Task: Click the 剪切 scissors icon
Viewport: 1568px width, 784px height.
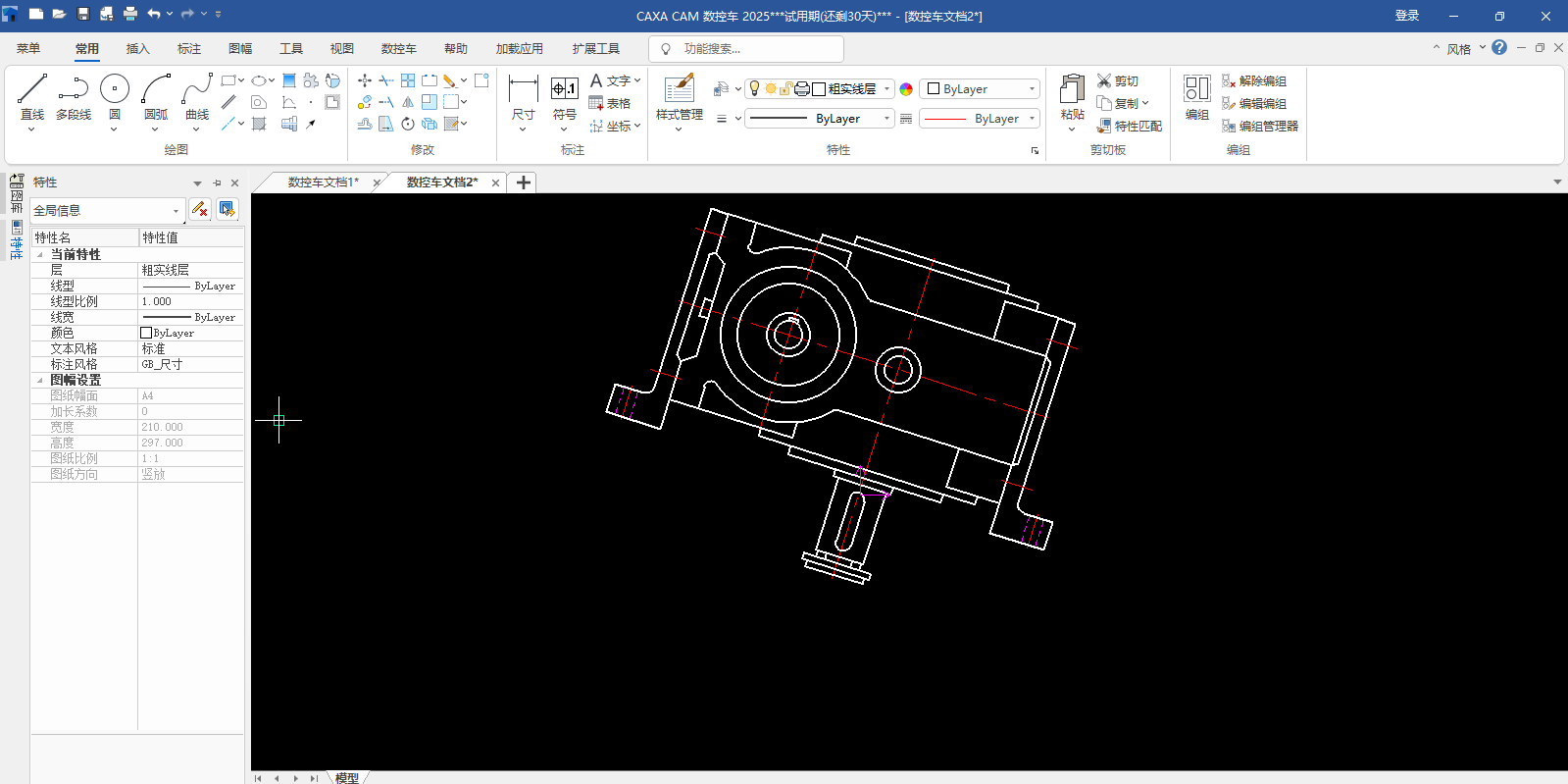Action: (x=1104, y=81)
